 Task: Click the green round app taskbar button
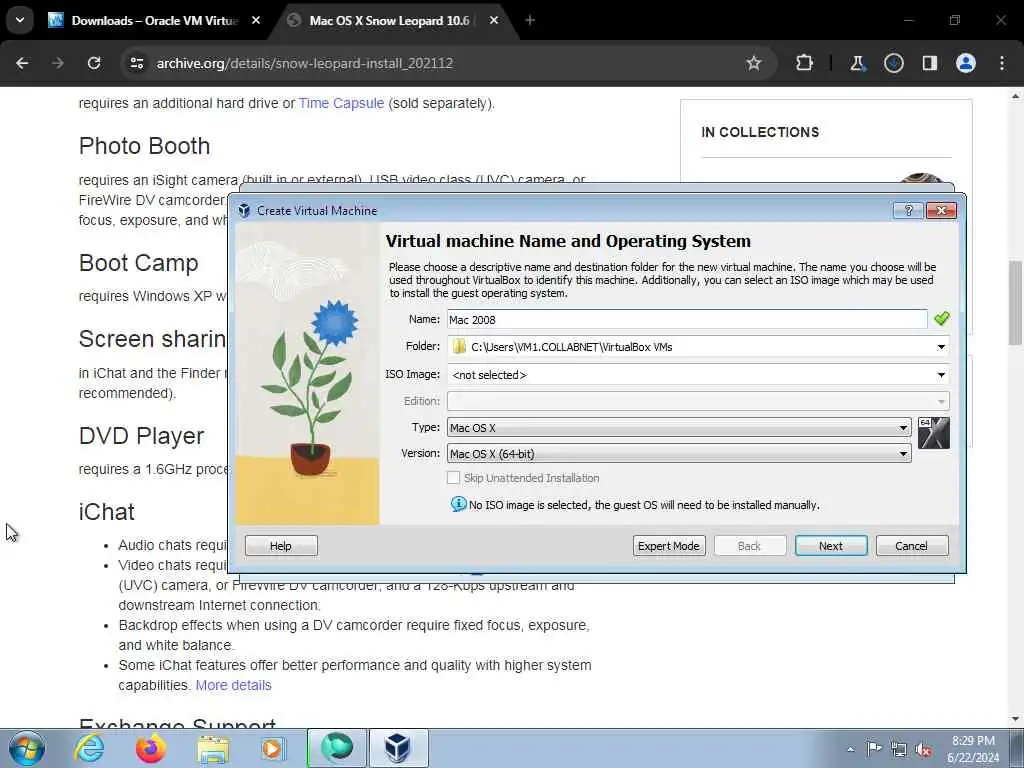[x=337, y=748]
